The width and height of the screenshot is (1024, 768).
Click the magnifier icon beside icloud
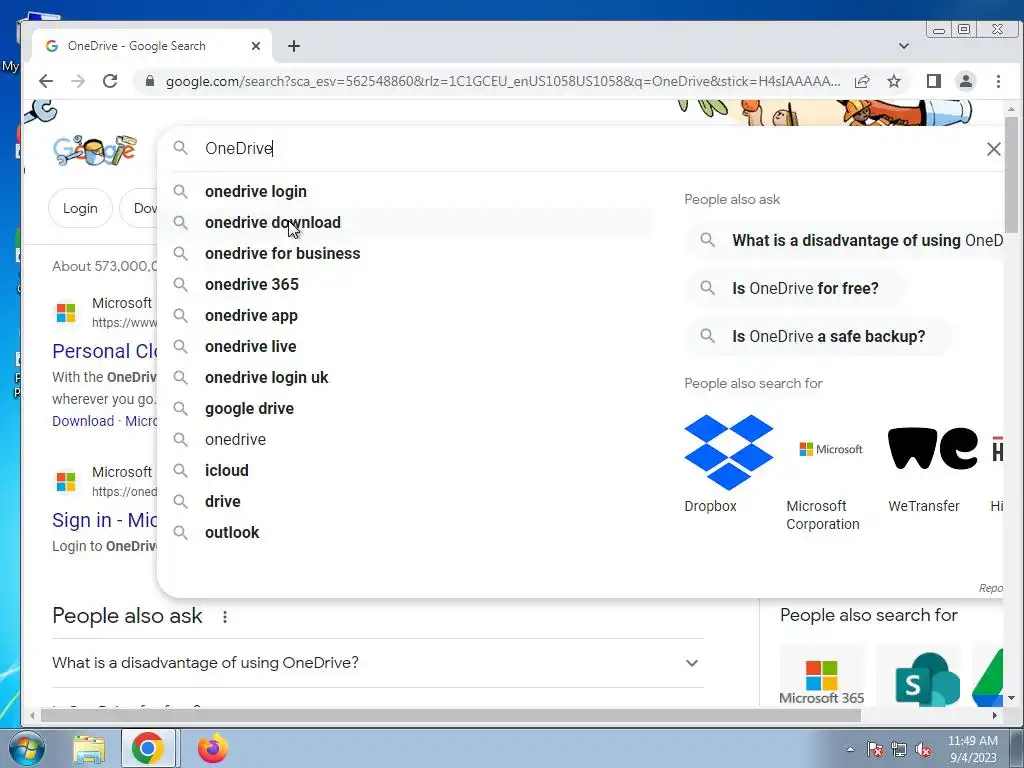tap(180, 471)
